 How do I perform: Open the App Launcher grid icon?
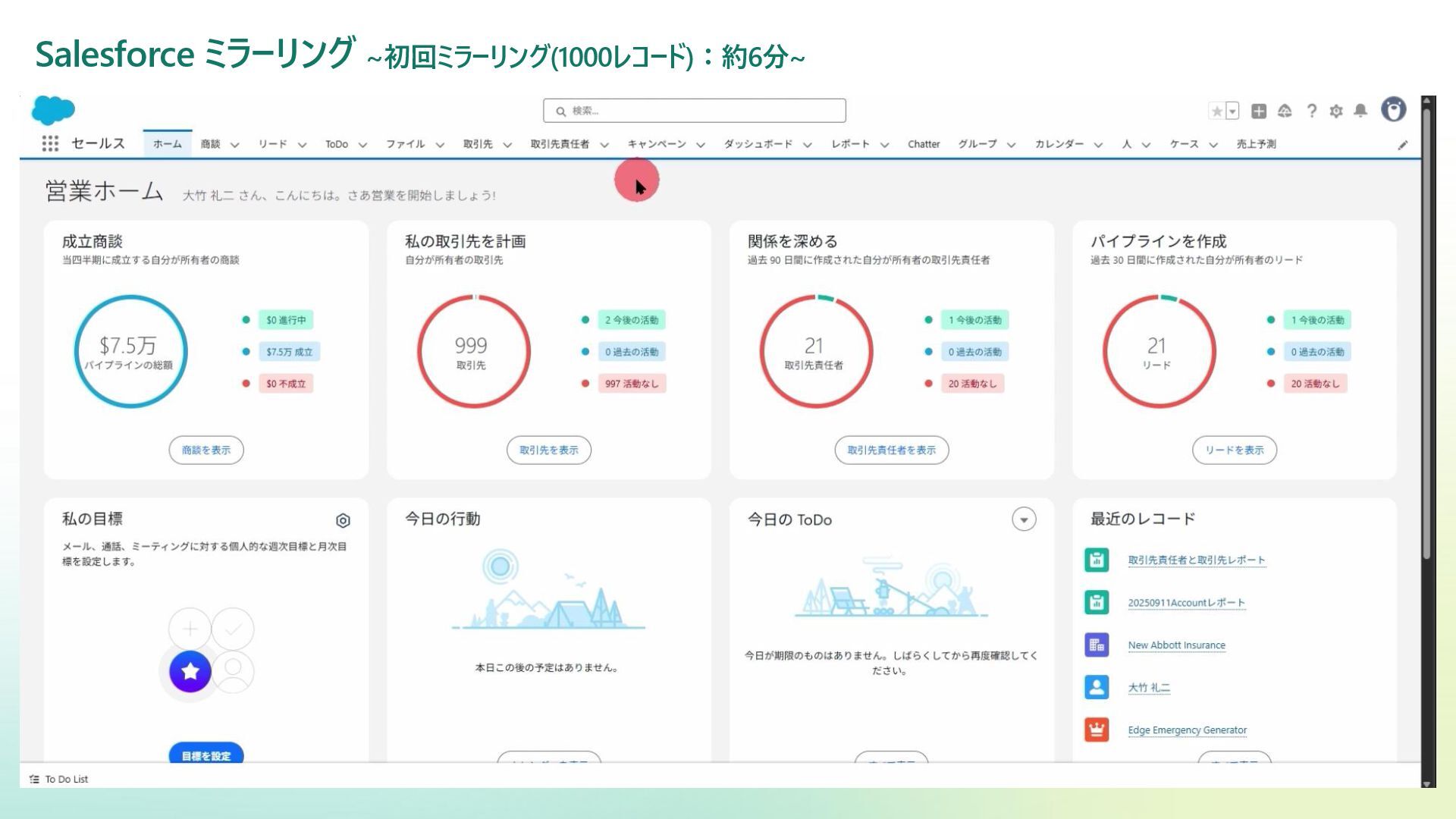coord(50,143)
